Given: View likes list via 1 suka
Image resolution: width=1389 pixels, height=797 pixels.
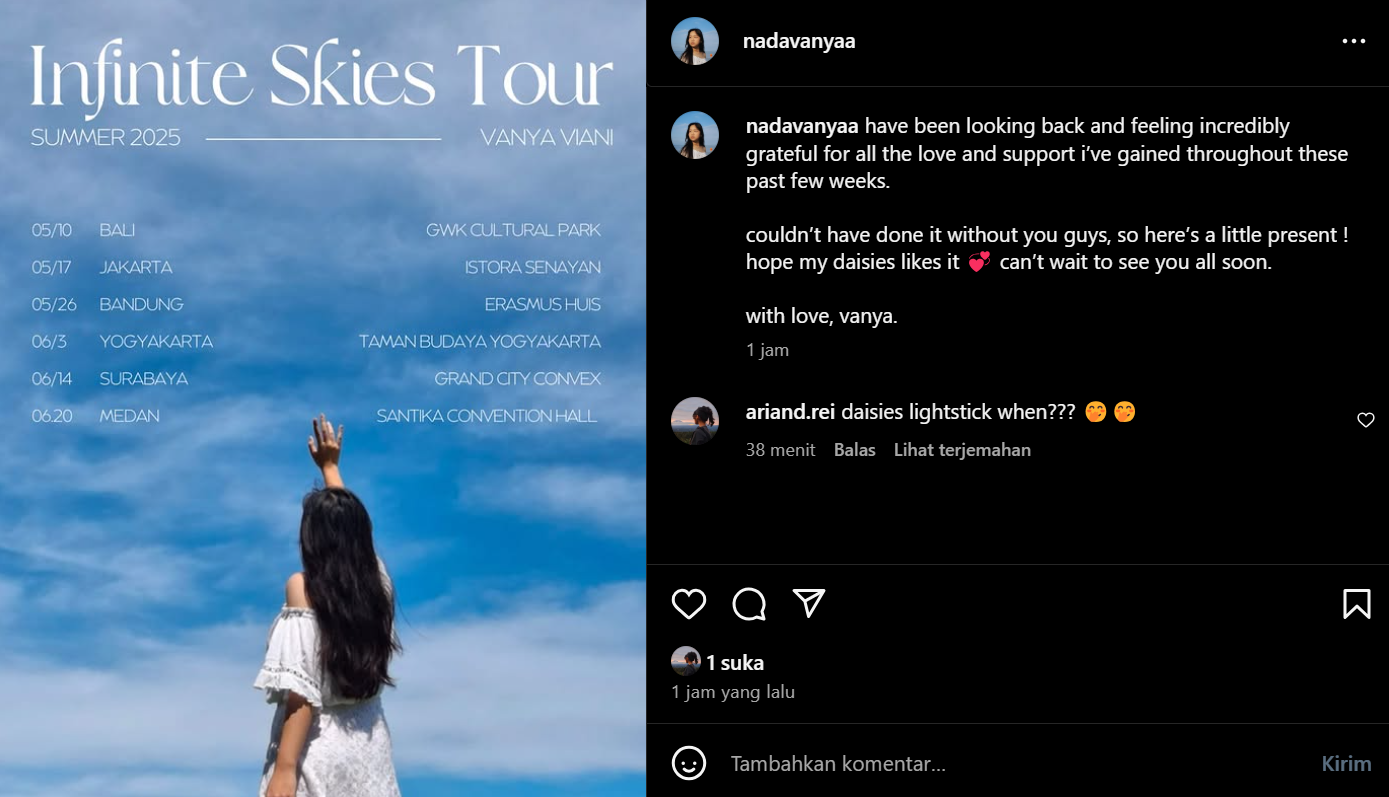Looking at the screenshot, I should point(735,662).
